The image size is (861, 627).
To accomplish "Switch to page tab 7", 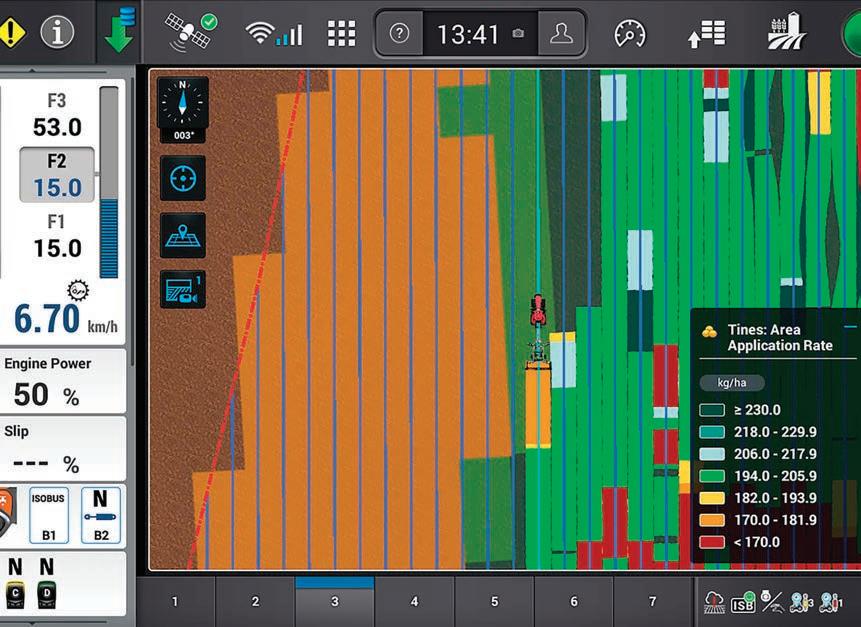I will [653, 602].
